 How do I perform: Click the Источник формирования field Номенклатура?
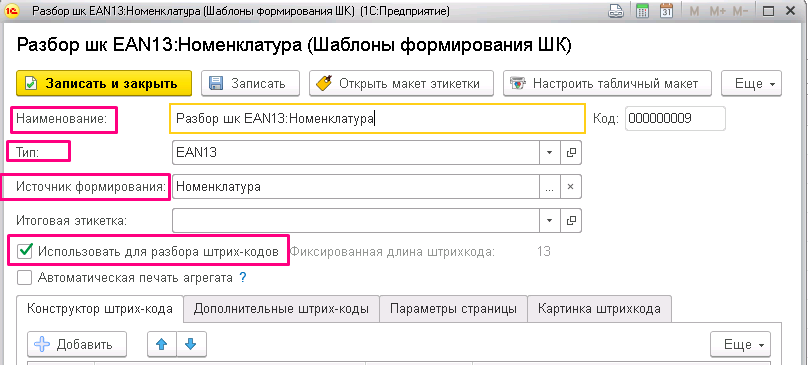356,187
